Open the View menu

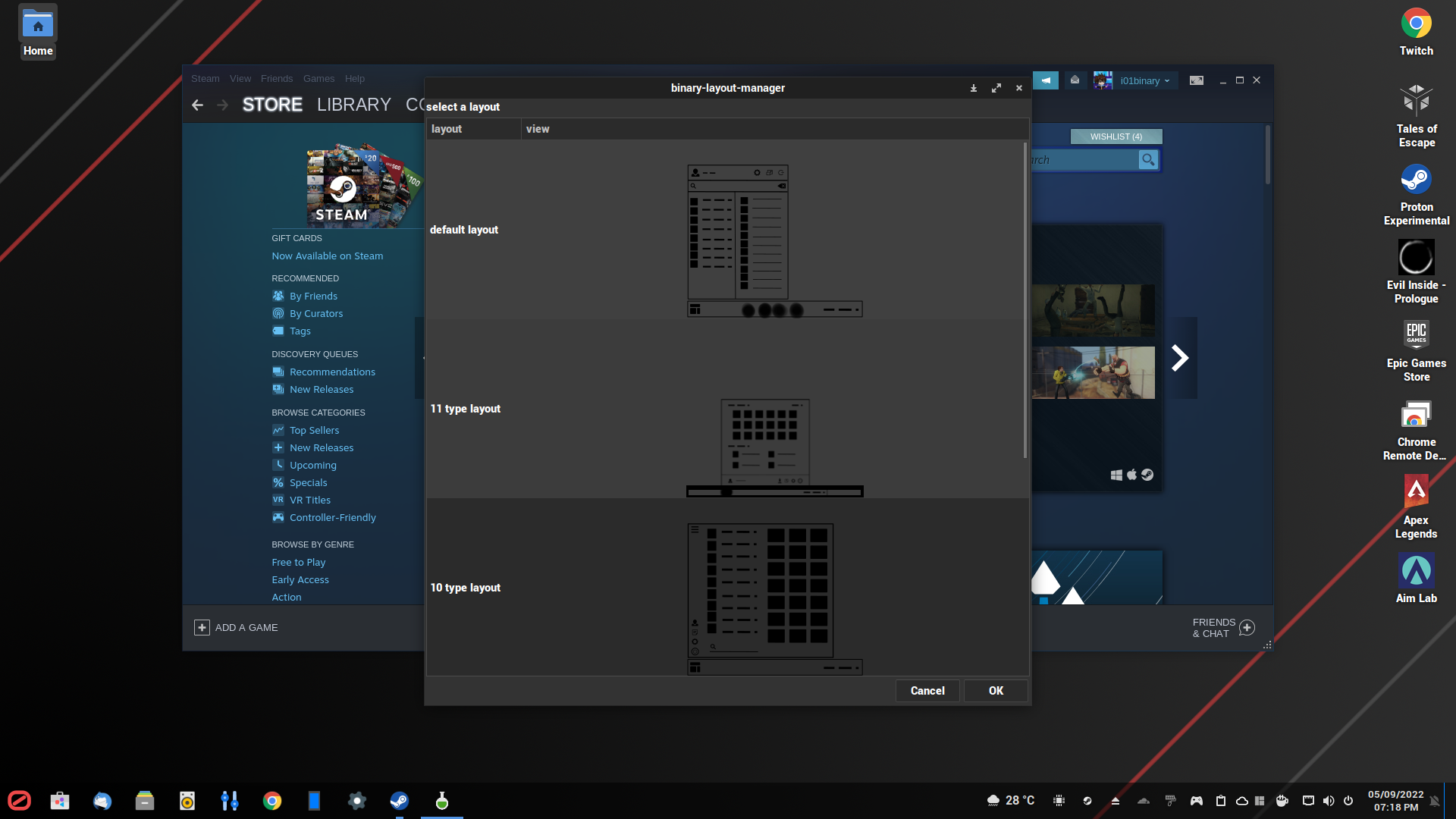(x=240, y=79)
